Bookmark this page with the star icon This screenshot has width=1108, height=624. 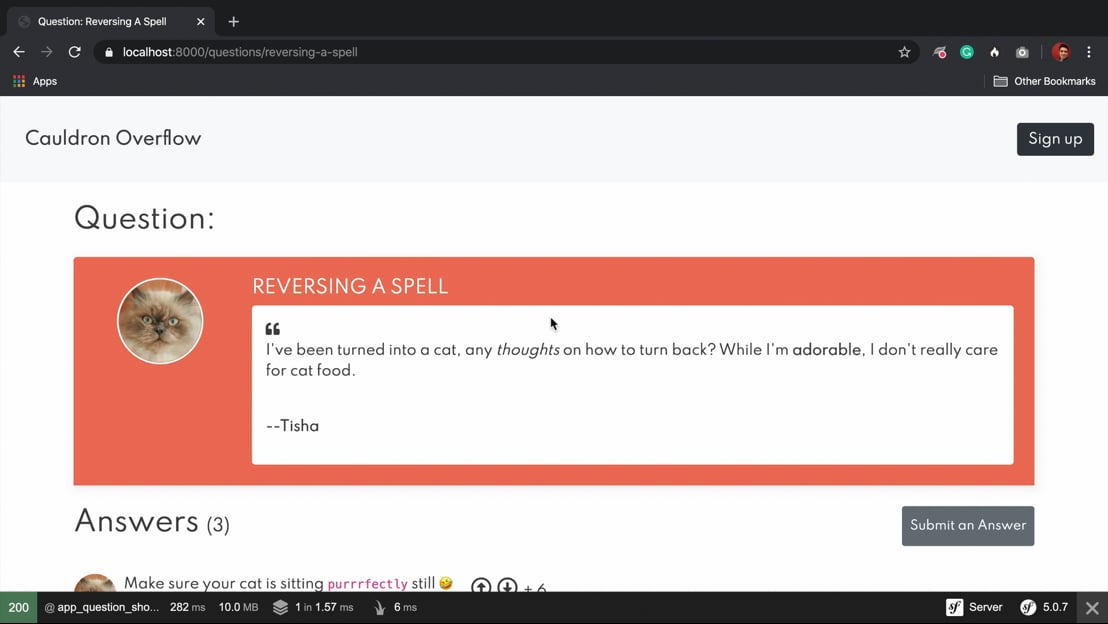tap(904, 52)
